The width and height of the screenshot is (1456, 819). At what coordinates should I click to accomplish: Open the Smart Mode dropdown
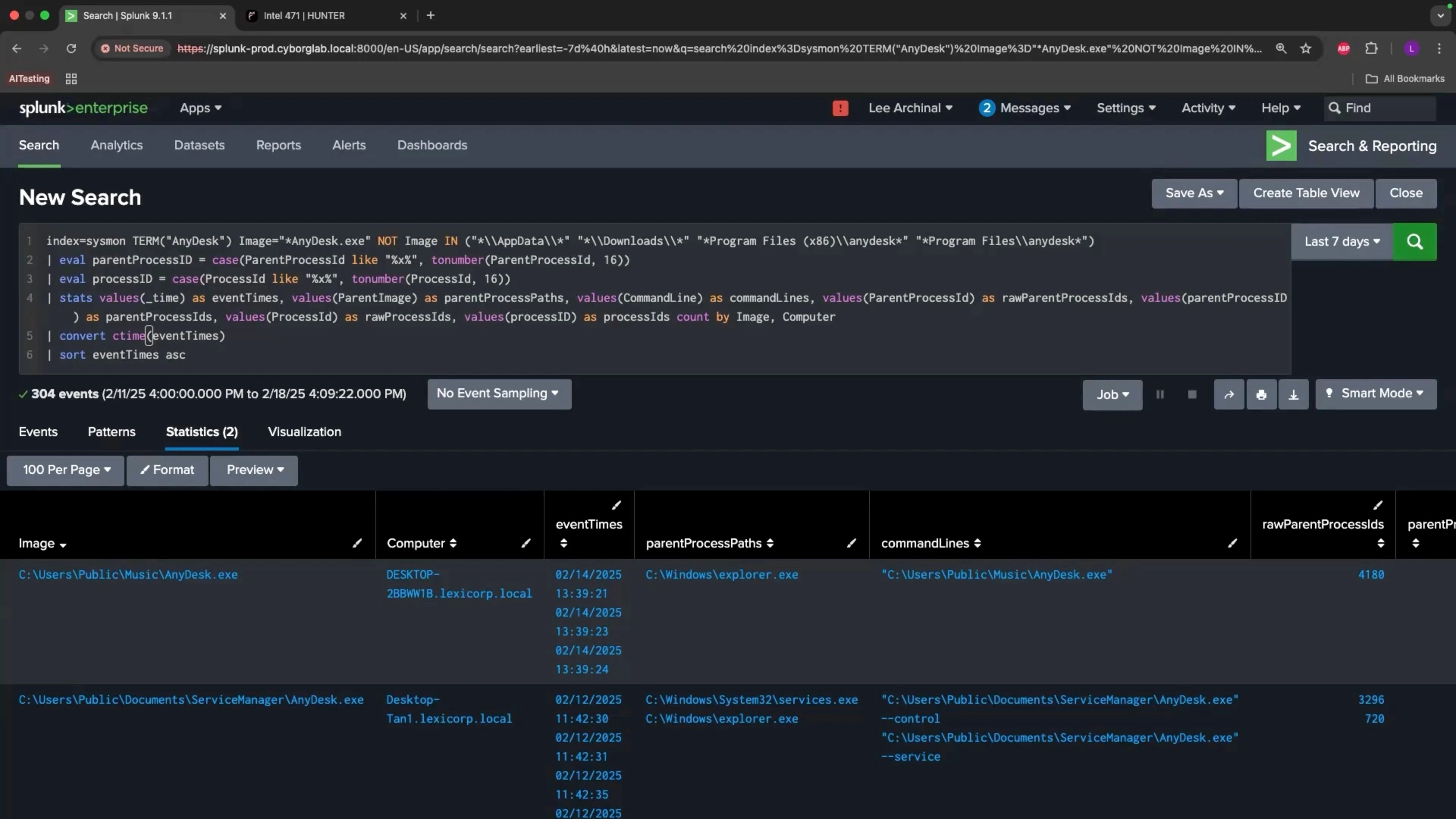[x=1376, y=394]
